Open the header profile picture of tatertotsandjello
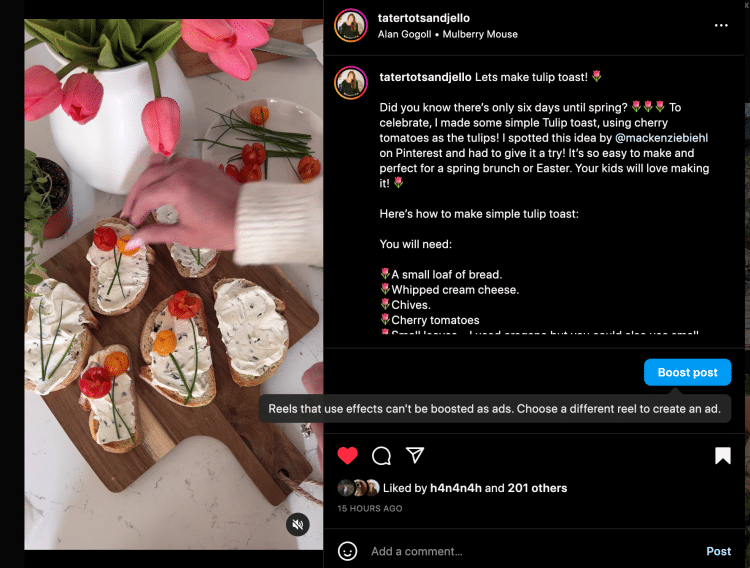750x568 pixels. point(351,25)
